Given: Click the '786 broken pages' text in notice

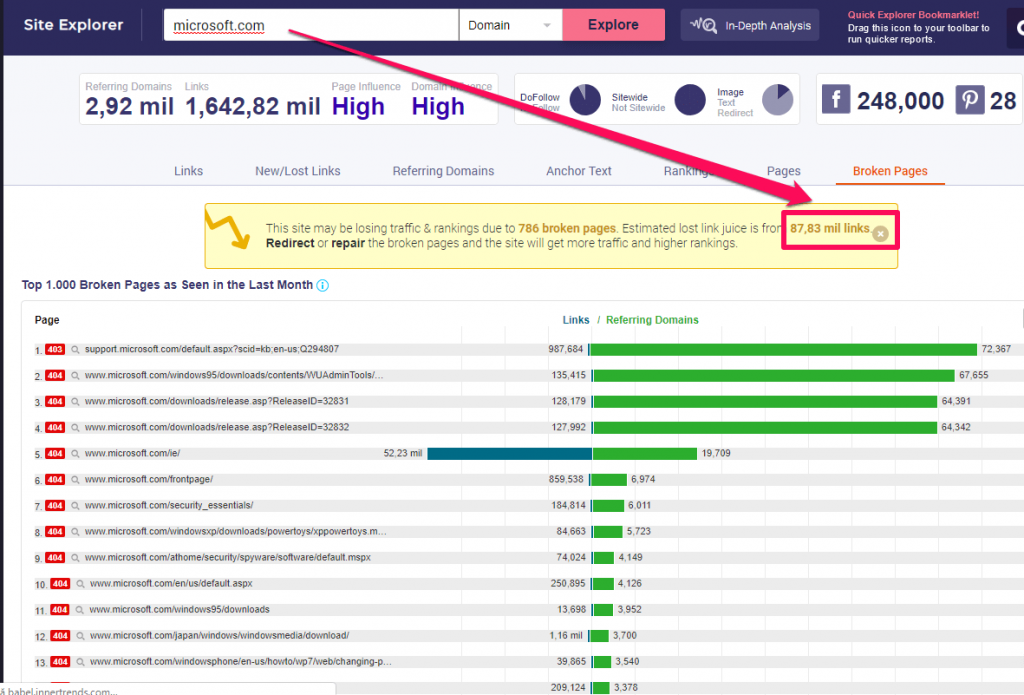Looking at the screenshot, I should [567, 229].
